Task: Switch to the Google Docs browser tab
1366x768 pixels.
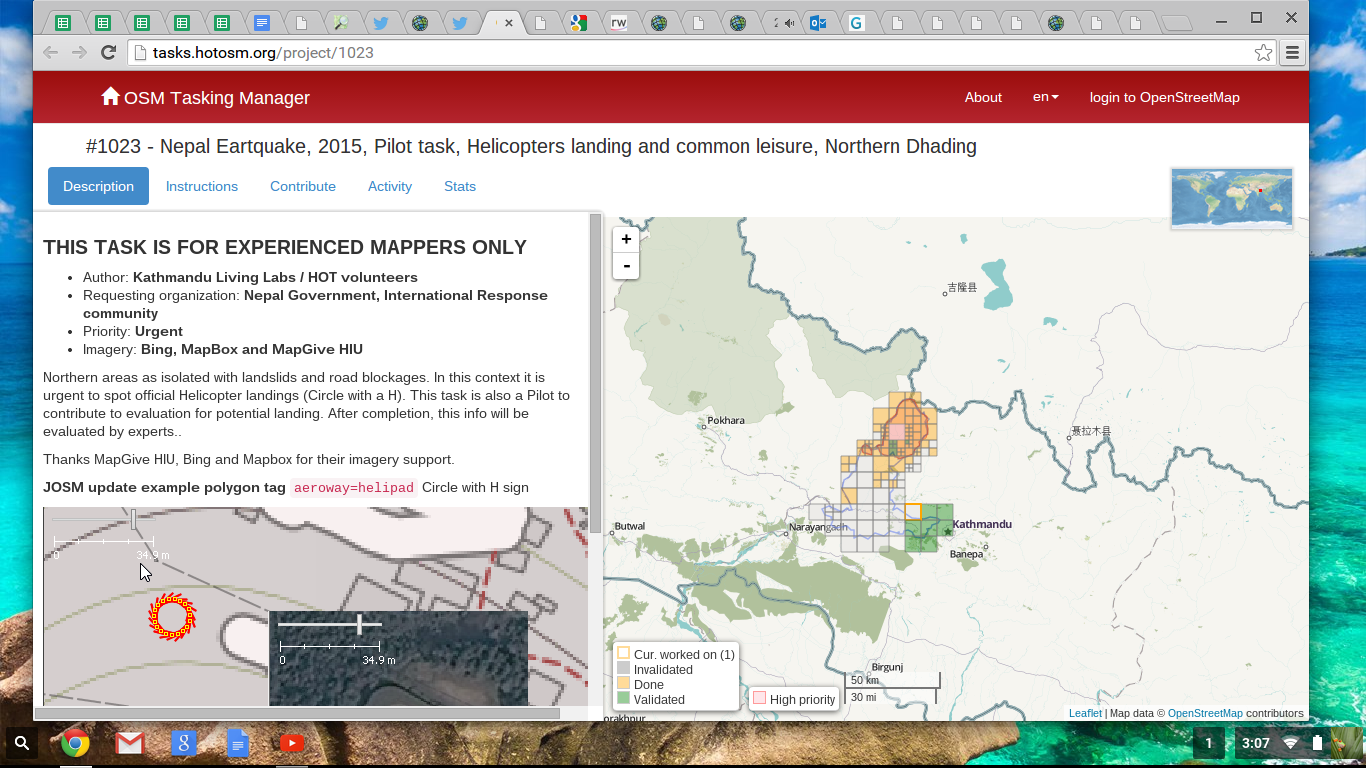Action: pos(261,23)
